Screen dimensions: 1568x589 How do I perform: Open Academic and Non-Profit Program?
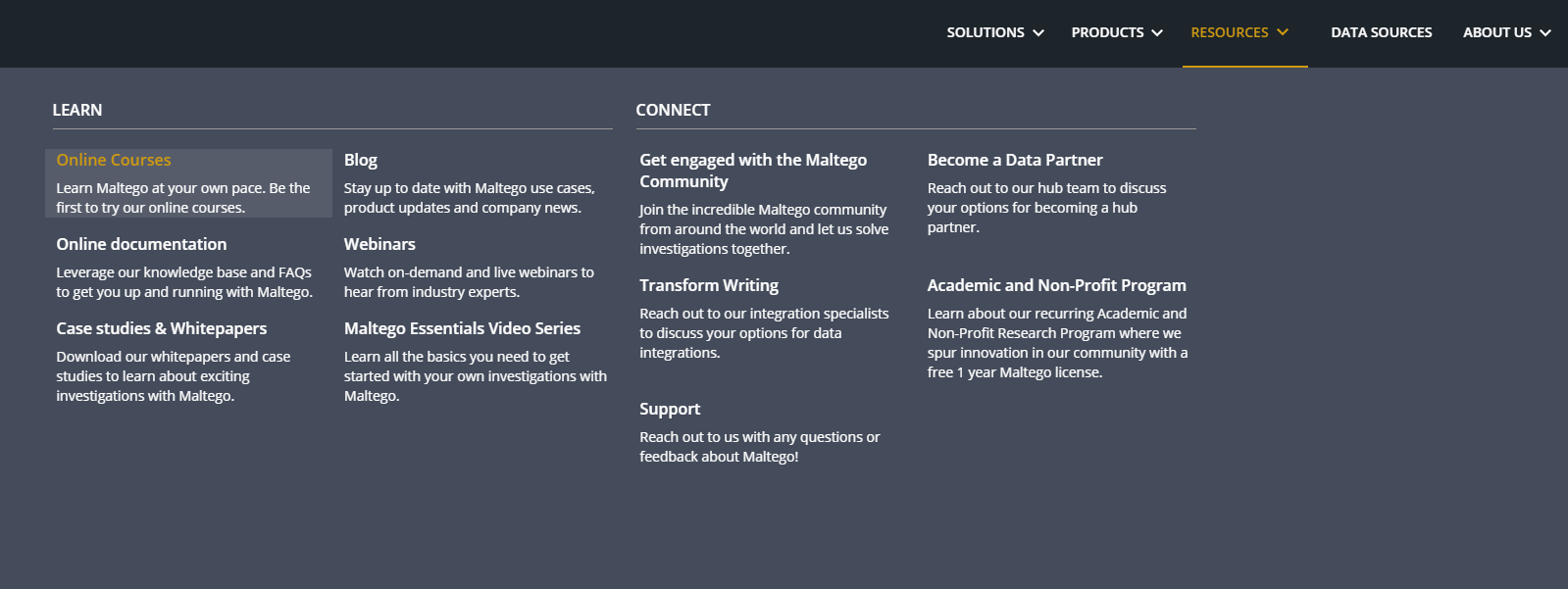[1056, 285]
